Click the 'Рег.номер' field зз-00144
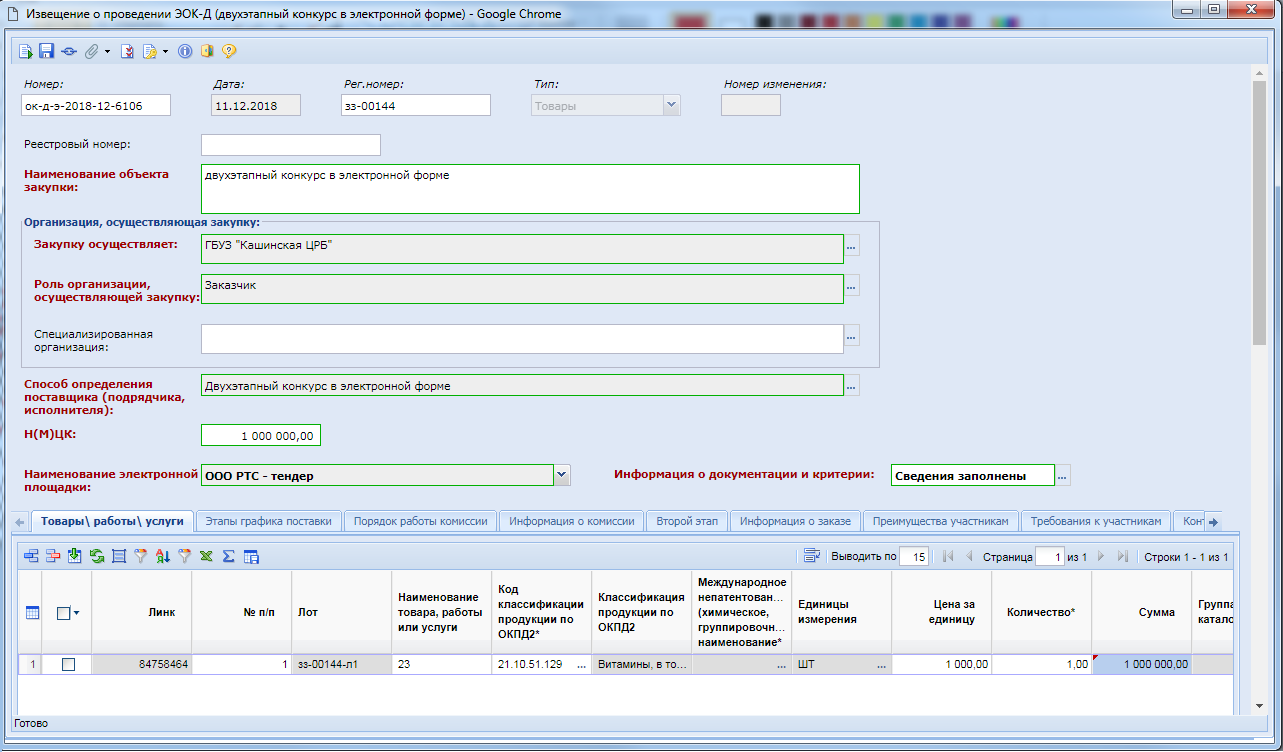 coord(416,105)
